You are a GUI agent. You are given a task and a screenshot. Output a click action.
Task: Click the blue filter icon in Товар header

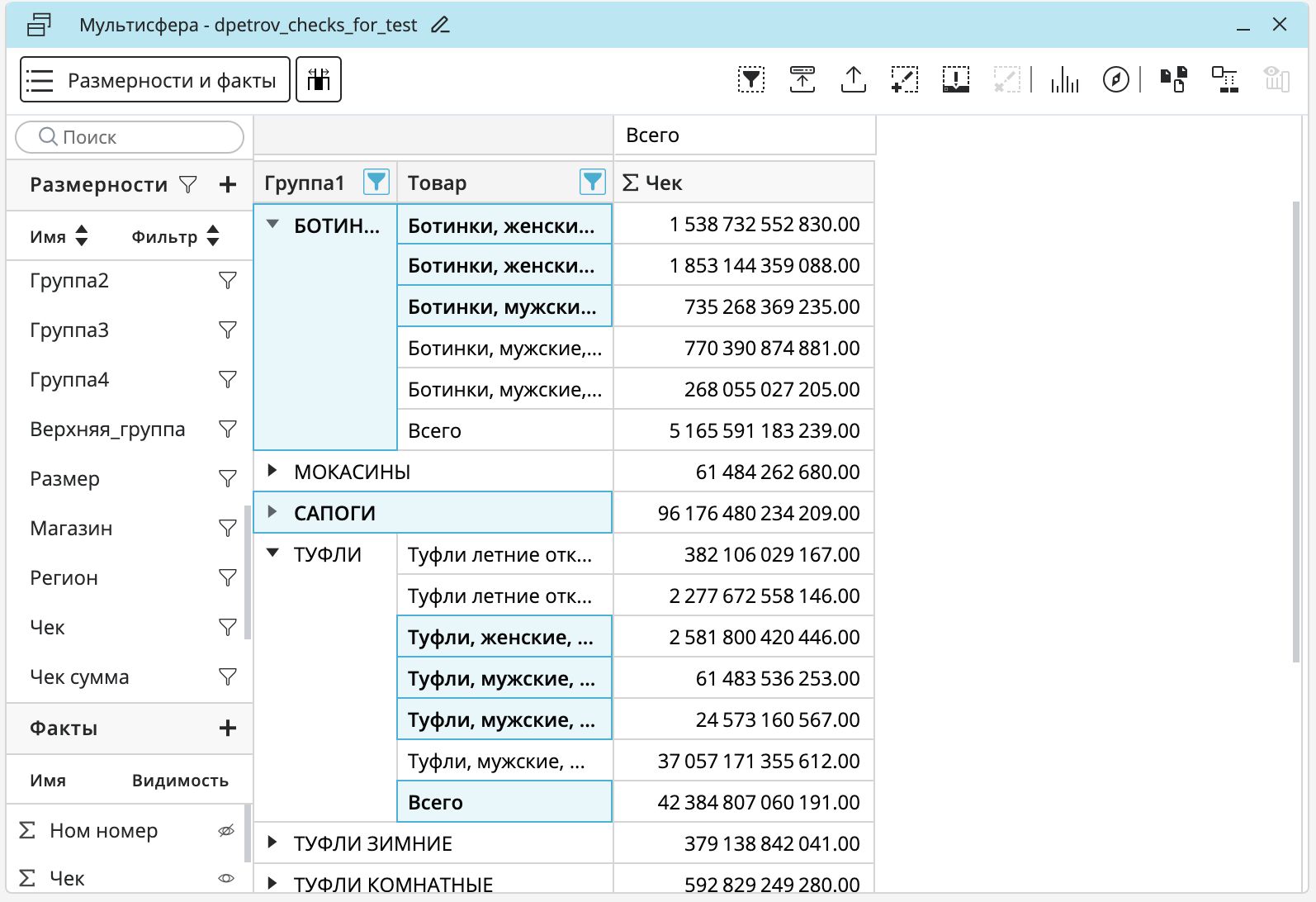592,182
